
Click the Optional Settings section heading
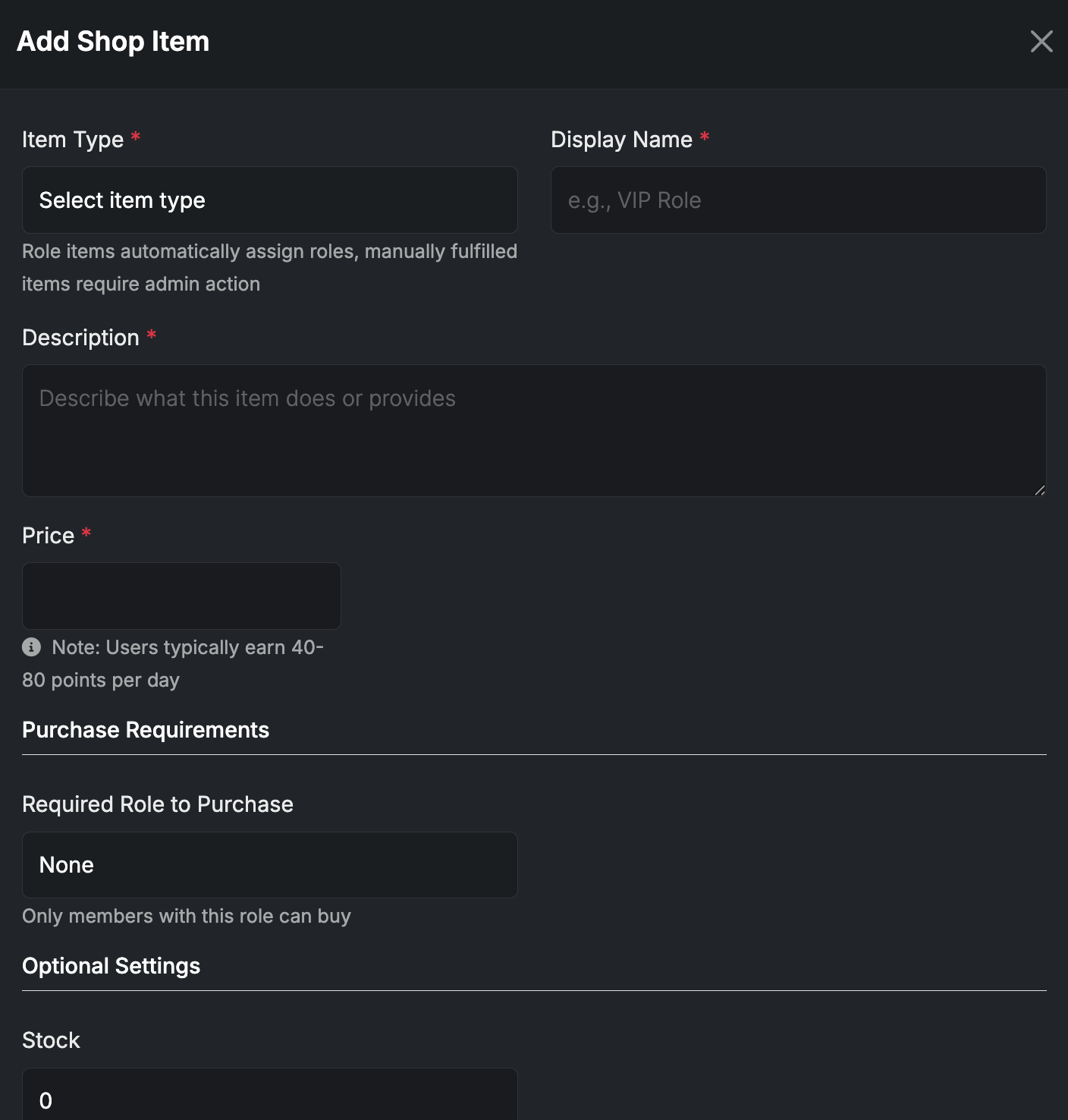[x=111, y=966]
